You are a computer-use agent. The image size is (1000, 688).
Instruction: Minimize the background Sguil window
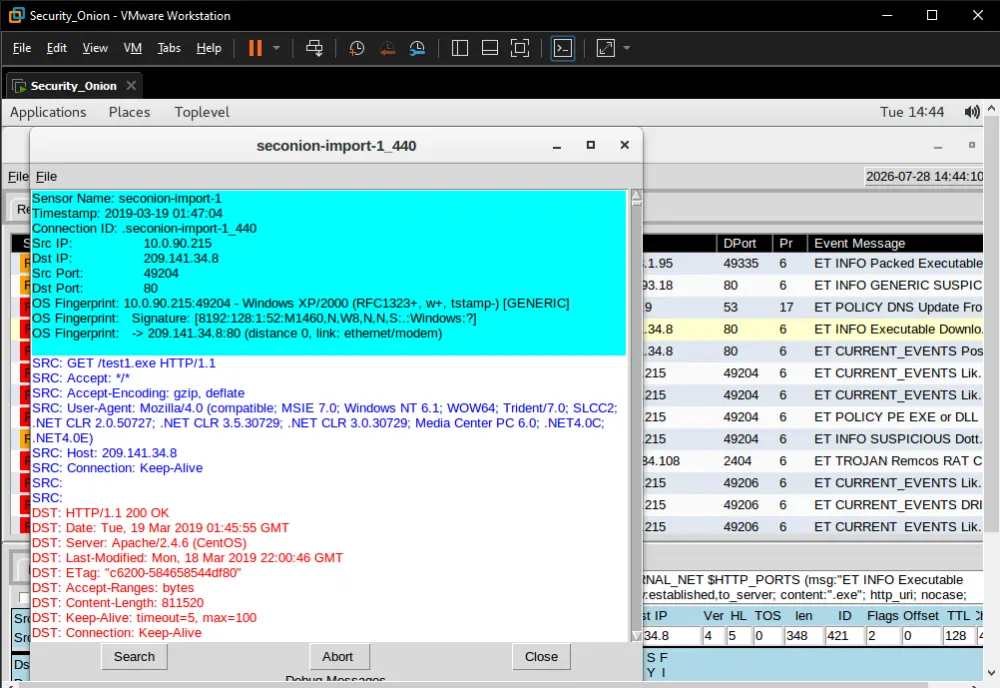[938, 146]
